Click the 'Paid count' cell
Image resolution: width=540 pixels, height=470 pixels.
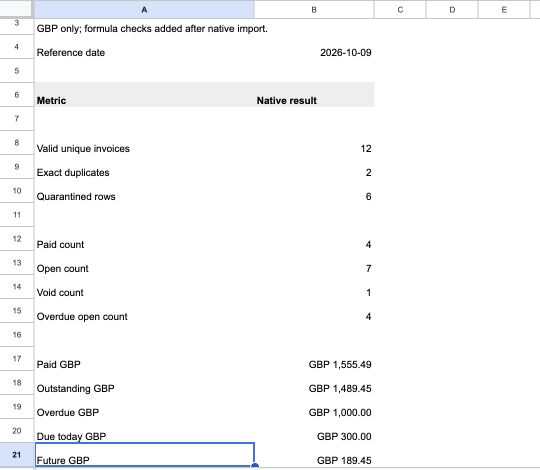144,239
